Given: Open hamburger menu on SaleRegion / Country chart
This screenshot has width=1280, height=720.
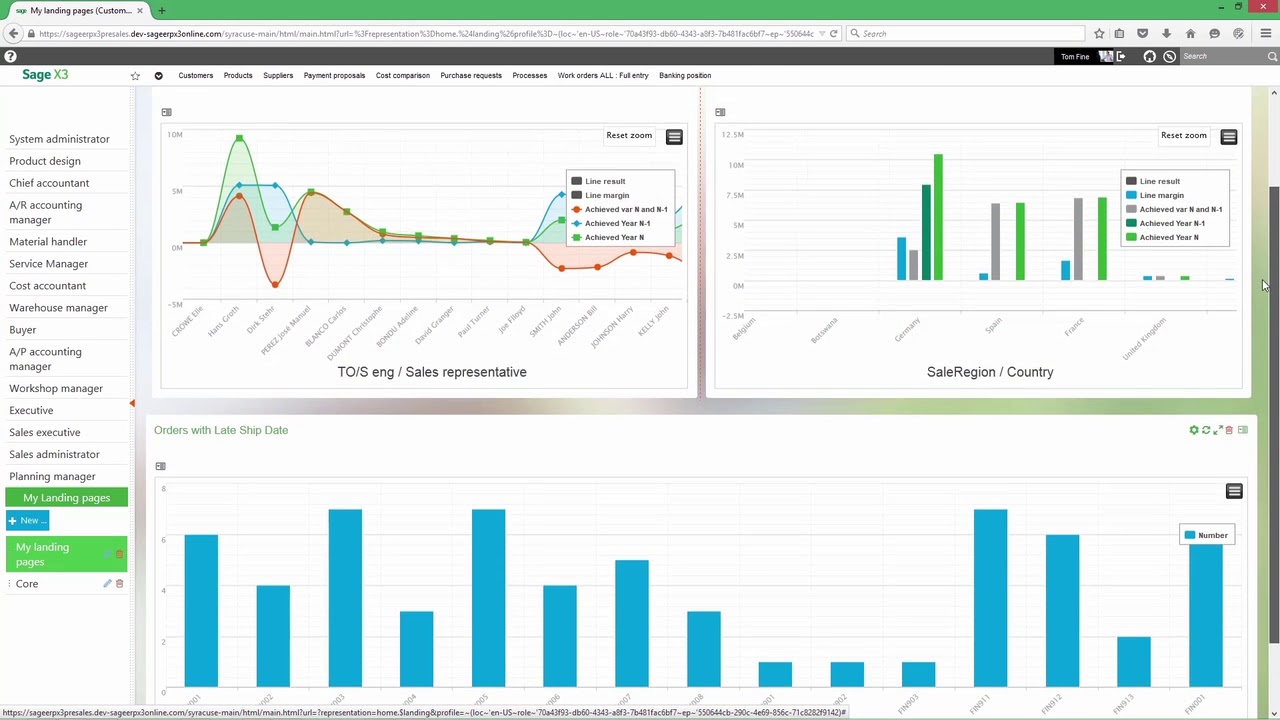Looking at the screenshot, I should [1229, 136].
